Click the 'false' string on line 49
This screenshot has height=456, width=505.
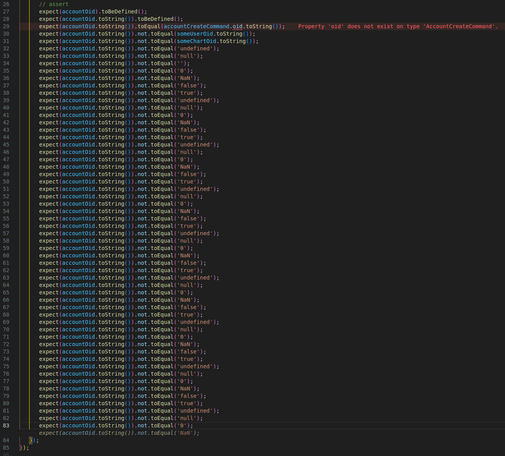pyautogui.click(x=188, y=174)
